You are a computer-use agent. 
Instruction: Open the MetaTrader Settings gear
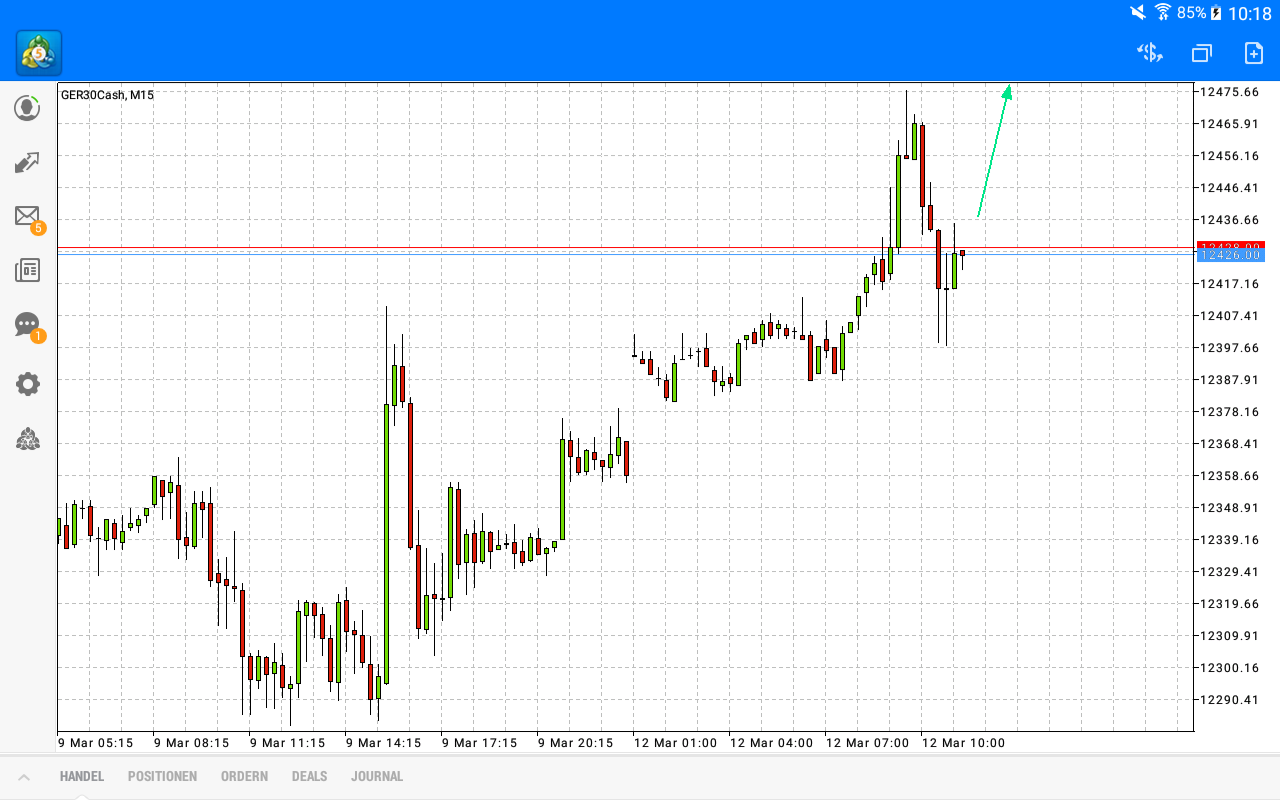tap(27, 384)
